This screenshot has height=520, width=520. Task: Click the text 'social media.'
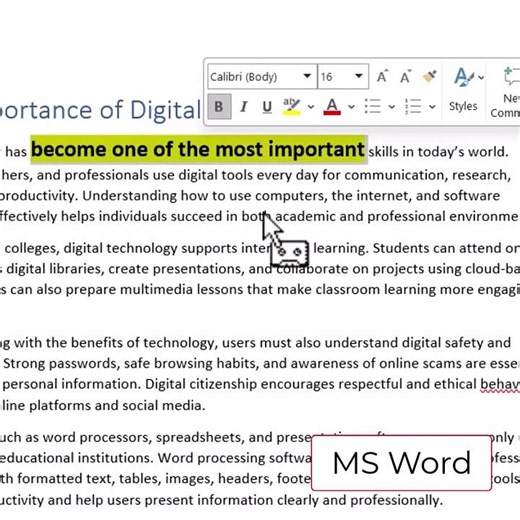pos(163,405)
